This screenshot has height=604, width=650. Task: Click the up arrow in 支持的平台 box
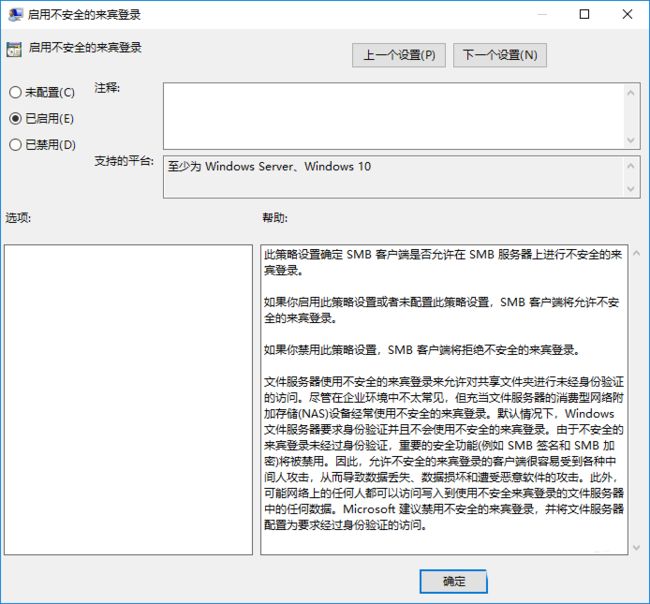point(631,166)
